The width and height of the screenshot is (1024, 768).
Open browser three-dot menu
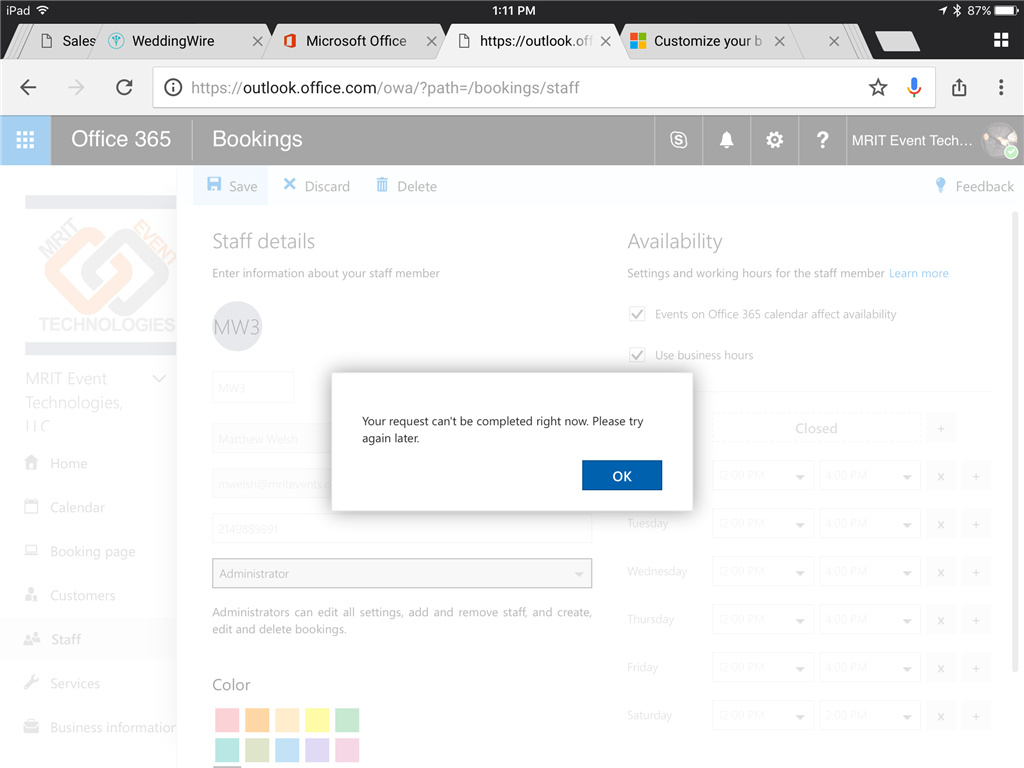tap(1000, 88)
